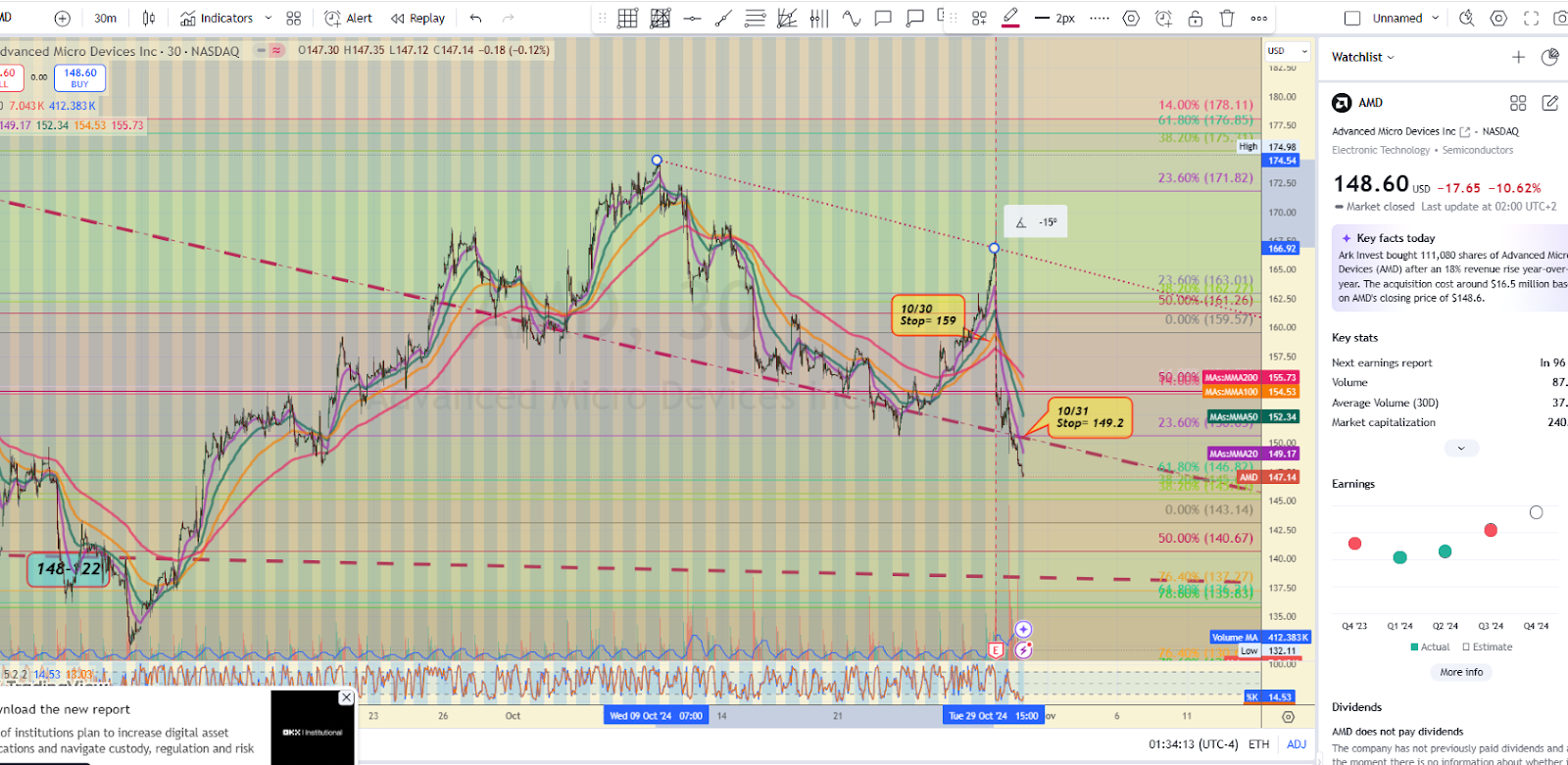
Task: Click the Actual legend in Earnings
Action: [1430, 646]
